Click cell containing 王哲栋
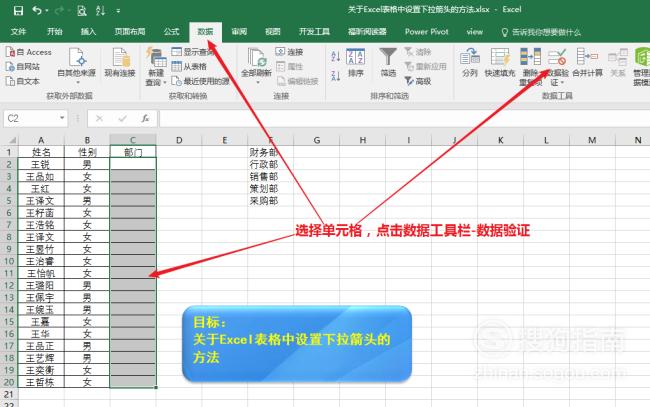Screen dimensions: 650x407 coord(41,382)
